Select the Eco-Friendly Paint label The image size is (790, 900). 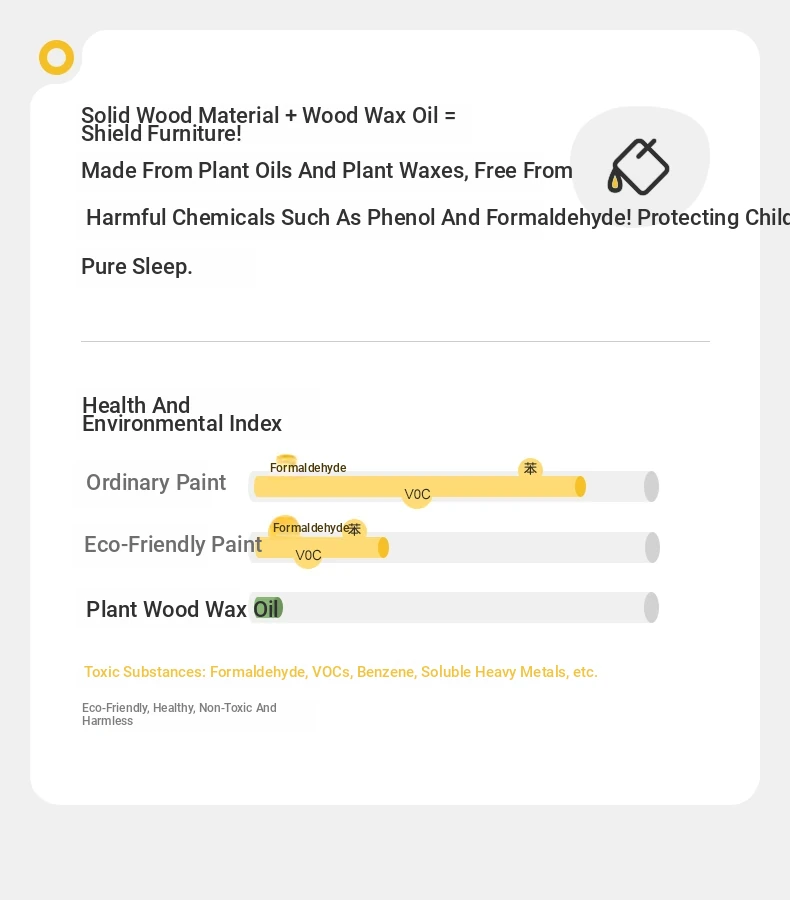tap(173, 544)
